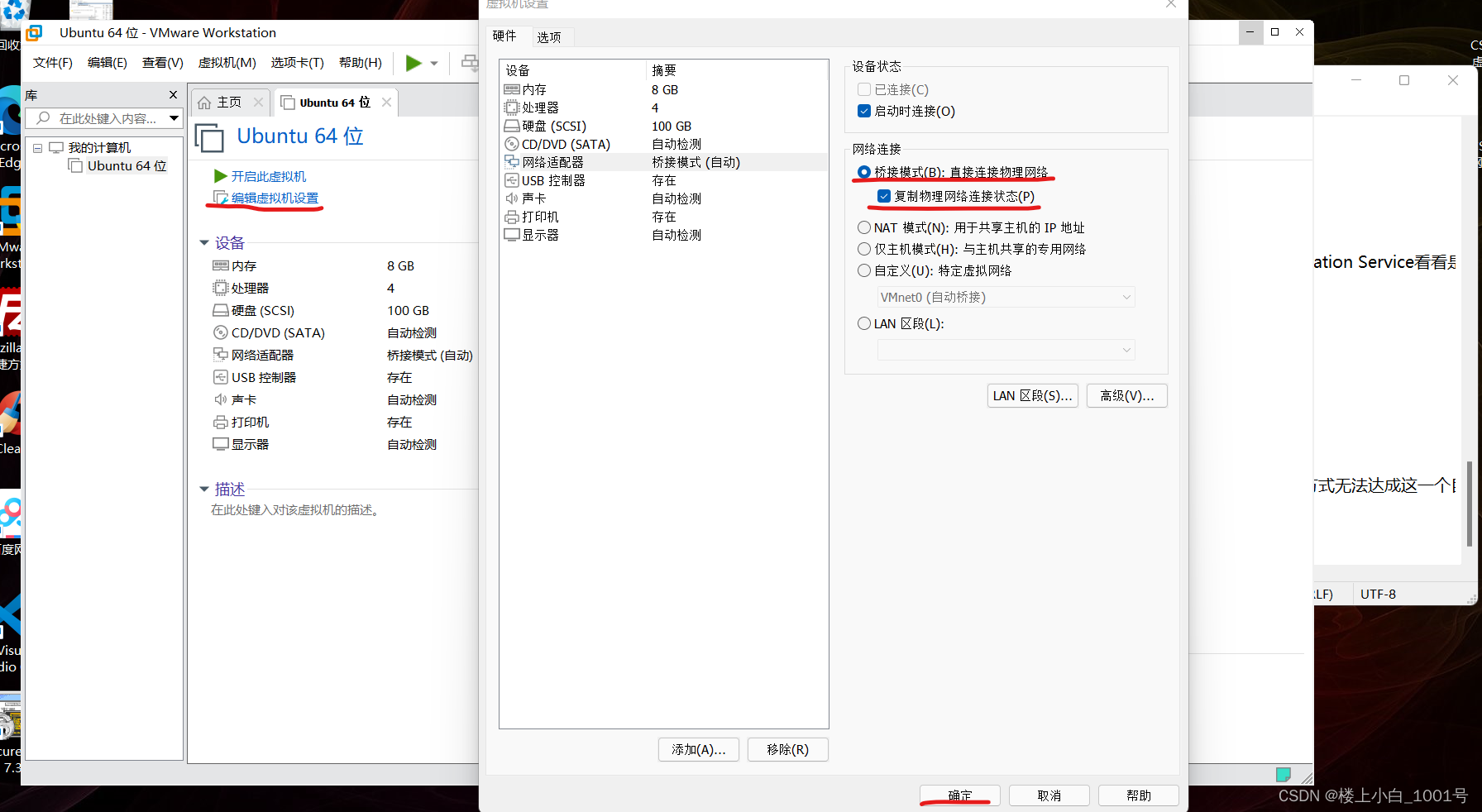Viewport: 1482px width, 812px height.
Task: Collapse the 设备 section in the VM summary
Action: tap(204, 243)
